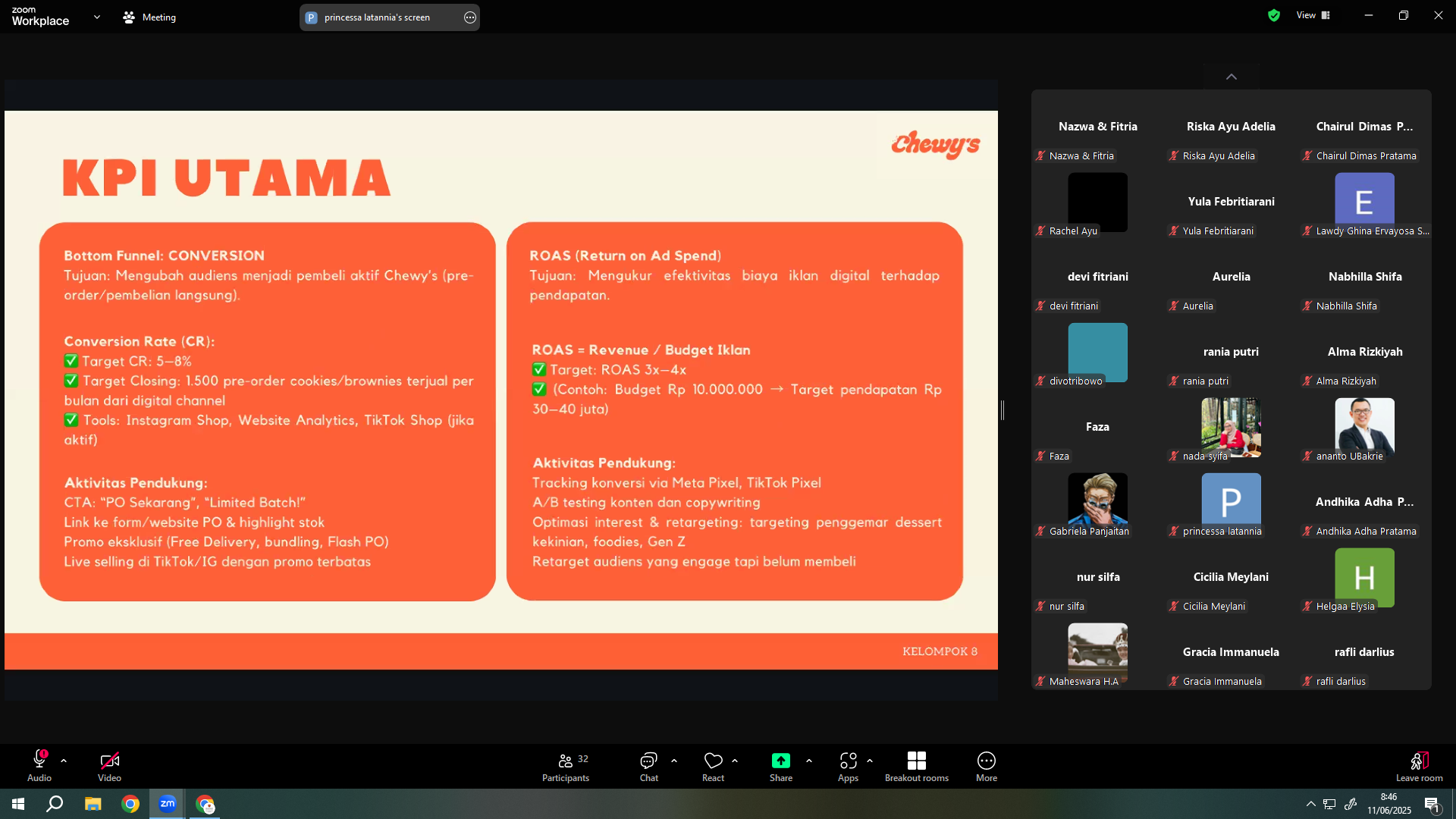Show hidden system tray icons
Screen dimensions: 1456x819
[1310, 804]
